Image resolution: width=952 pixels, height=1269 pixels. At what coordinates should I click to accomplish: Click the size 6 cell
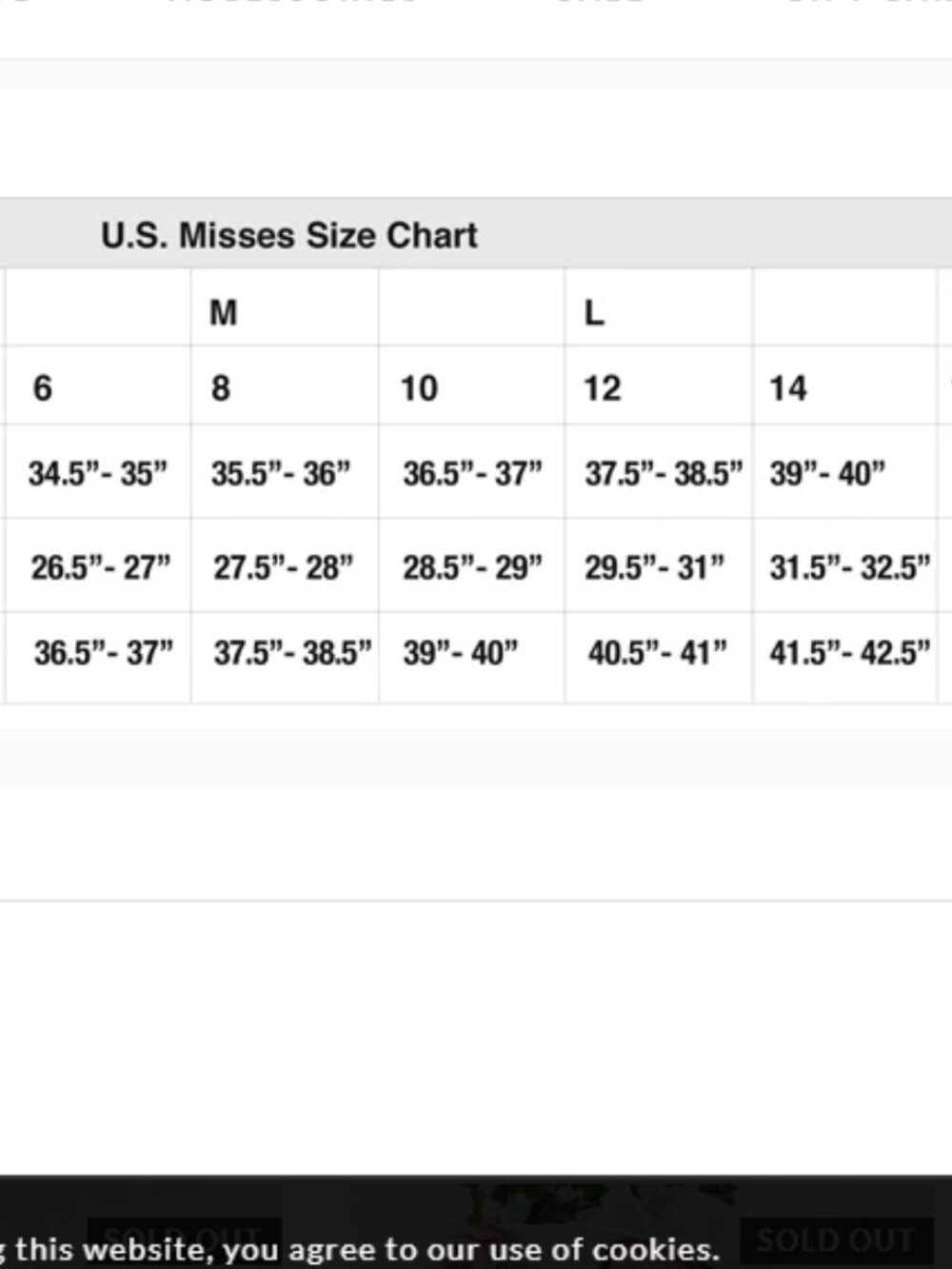(98, 386)
